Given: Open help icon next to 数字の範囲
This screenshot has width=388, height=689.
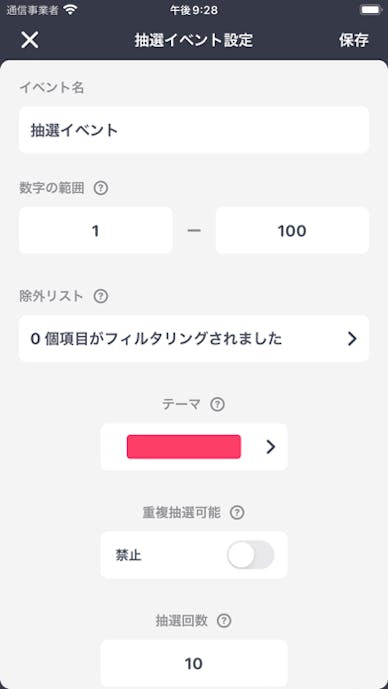Looking at the screenshot, I should tap(101, 189).
